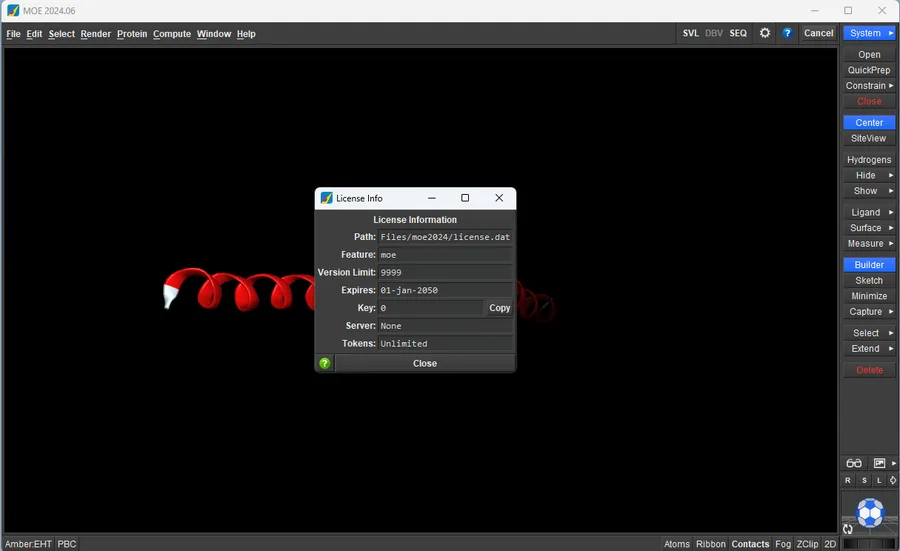Click the Tokens field showing Unlimited
900x551 pixels.
(x=445, y=344)
